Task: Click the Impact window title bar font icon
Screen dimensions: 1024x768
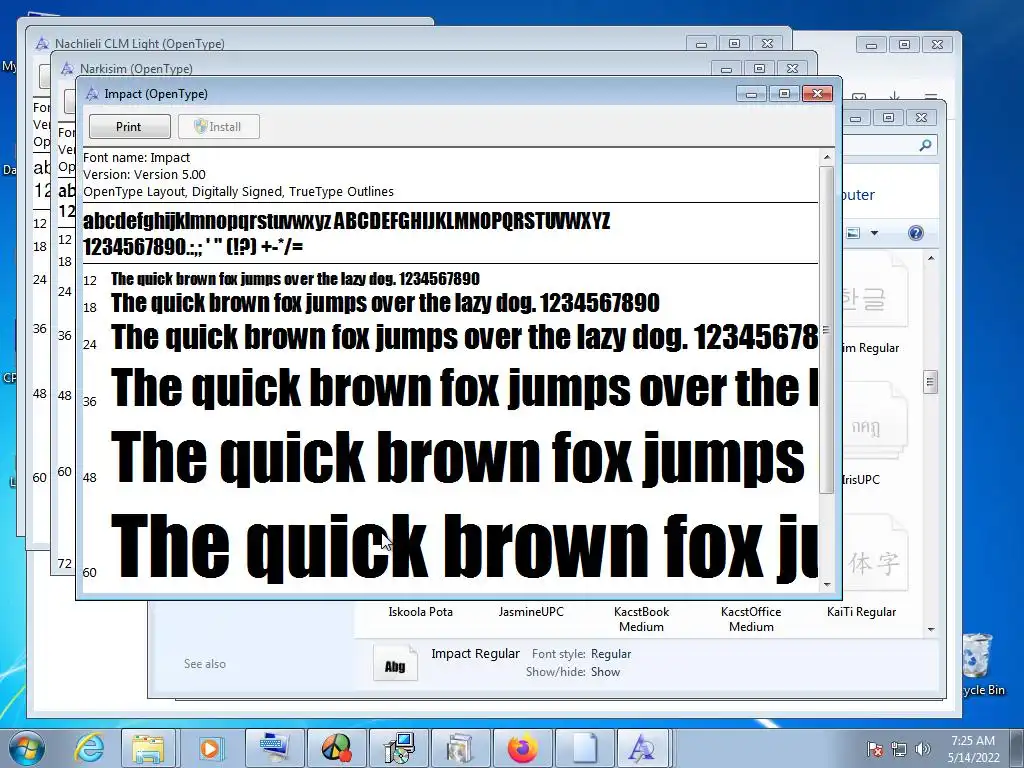Action: coord(92,94)
